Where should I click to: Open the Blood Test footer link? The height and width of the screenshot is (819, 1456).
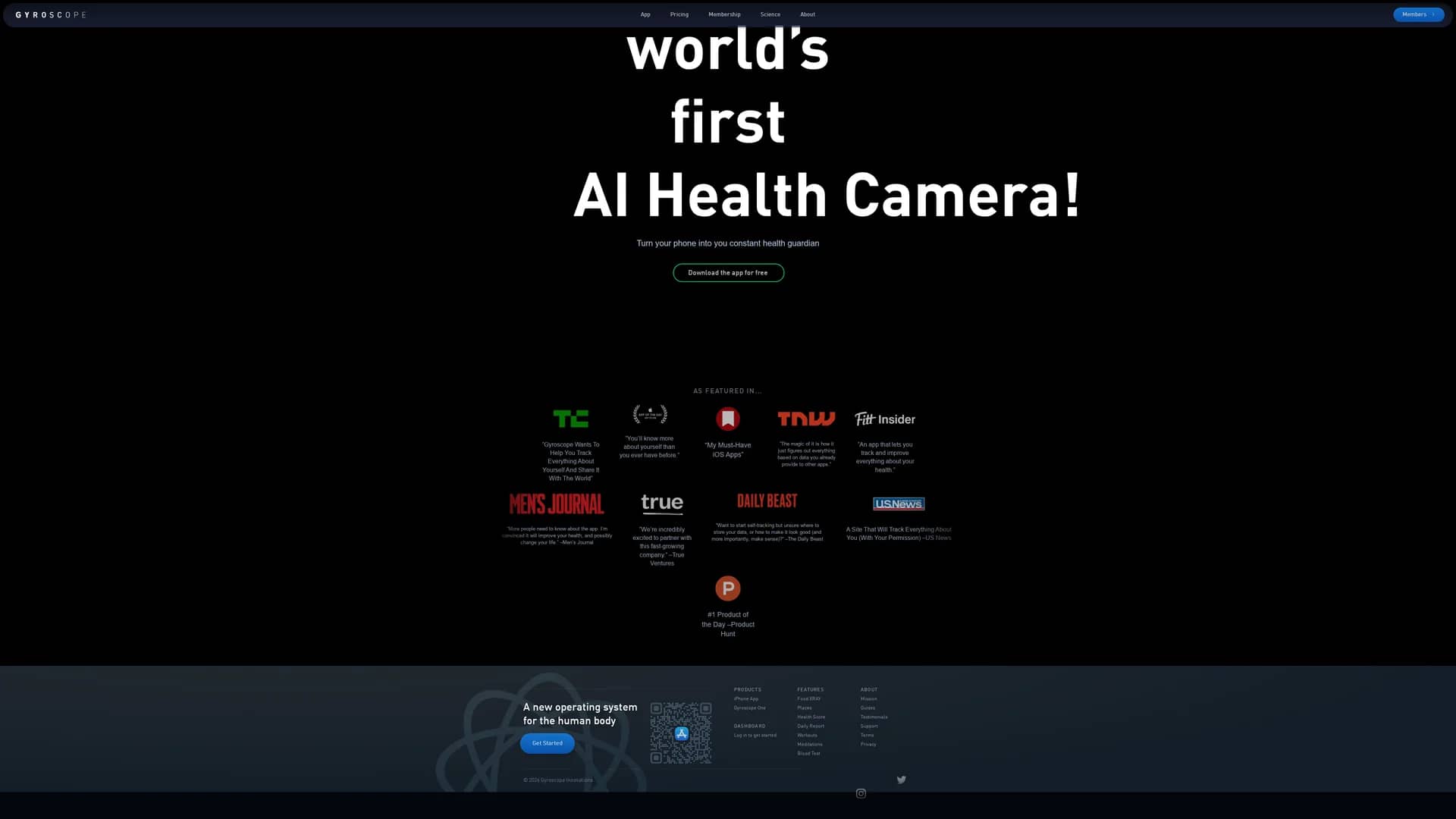click(x=809, y=754)
